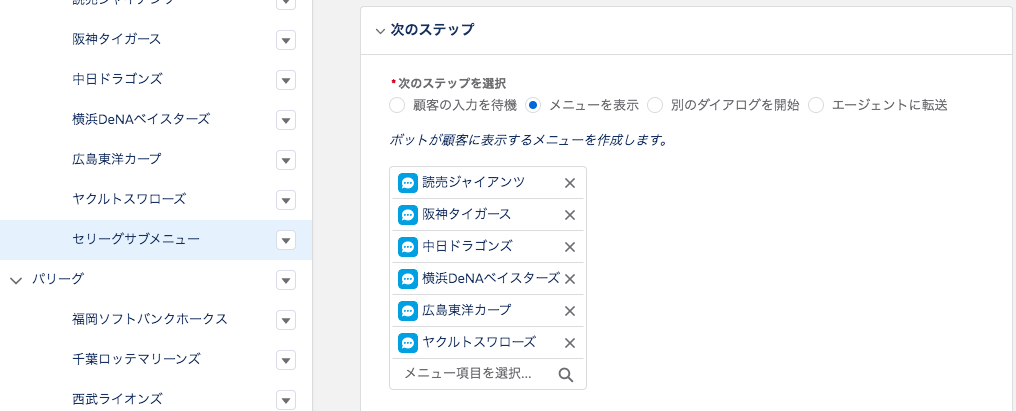
Task: Remove 中日ドラゴンズ from the menu list
Action: point(570,247)
